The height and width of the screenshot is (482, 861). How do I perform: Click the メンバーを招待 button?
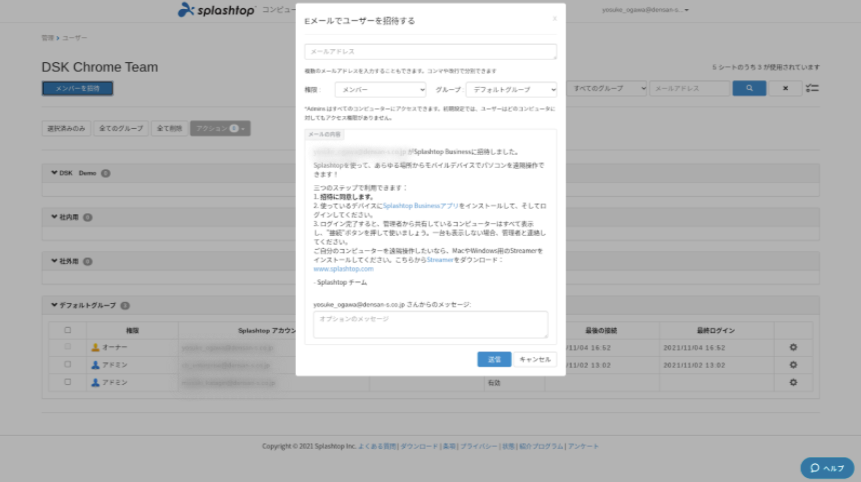pyautogui.click(x=77, y=88)
